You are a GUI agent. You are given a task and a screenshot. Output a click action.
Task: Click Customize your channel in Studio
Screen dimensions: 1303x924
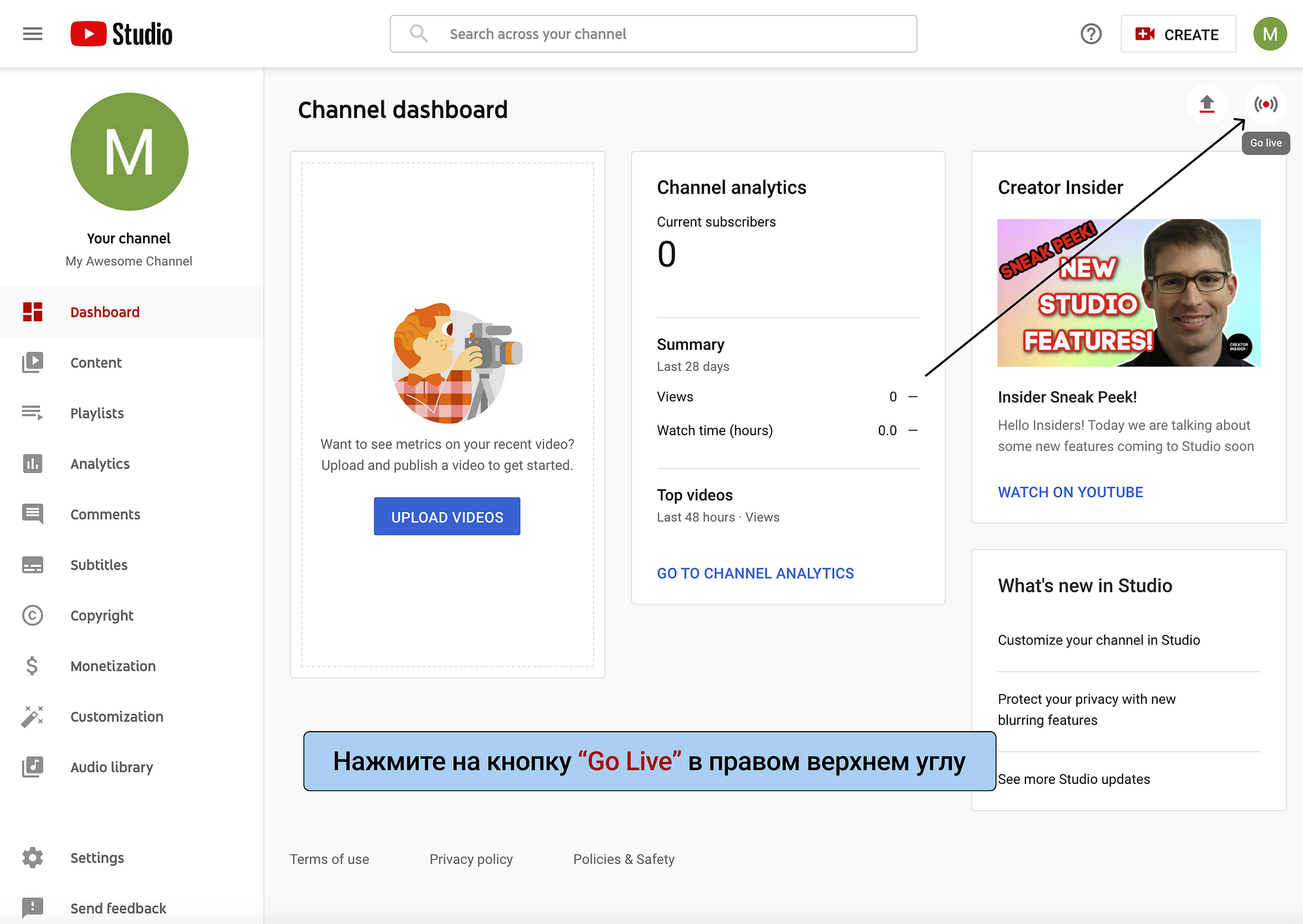(1098, 640)
